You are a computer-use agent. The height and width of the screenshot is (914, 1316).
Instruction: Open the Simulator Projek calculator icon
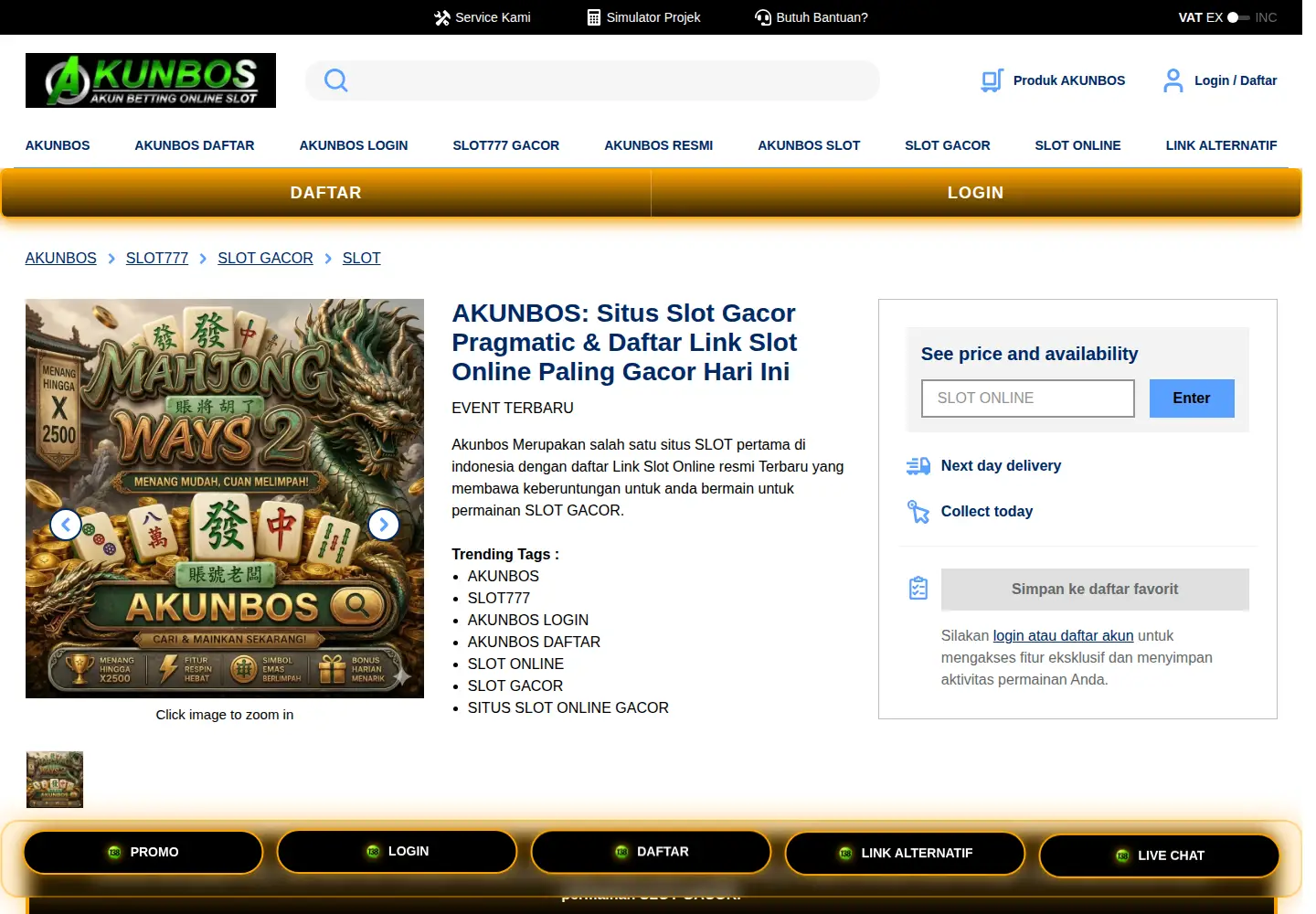594,17
